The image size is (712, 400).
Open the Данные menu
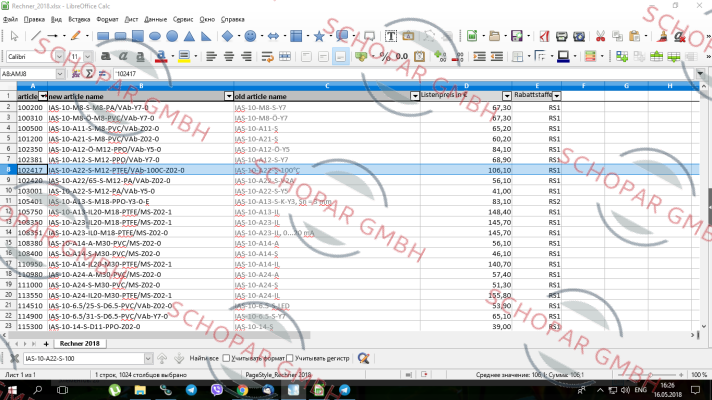tap(155, 20)
